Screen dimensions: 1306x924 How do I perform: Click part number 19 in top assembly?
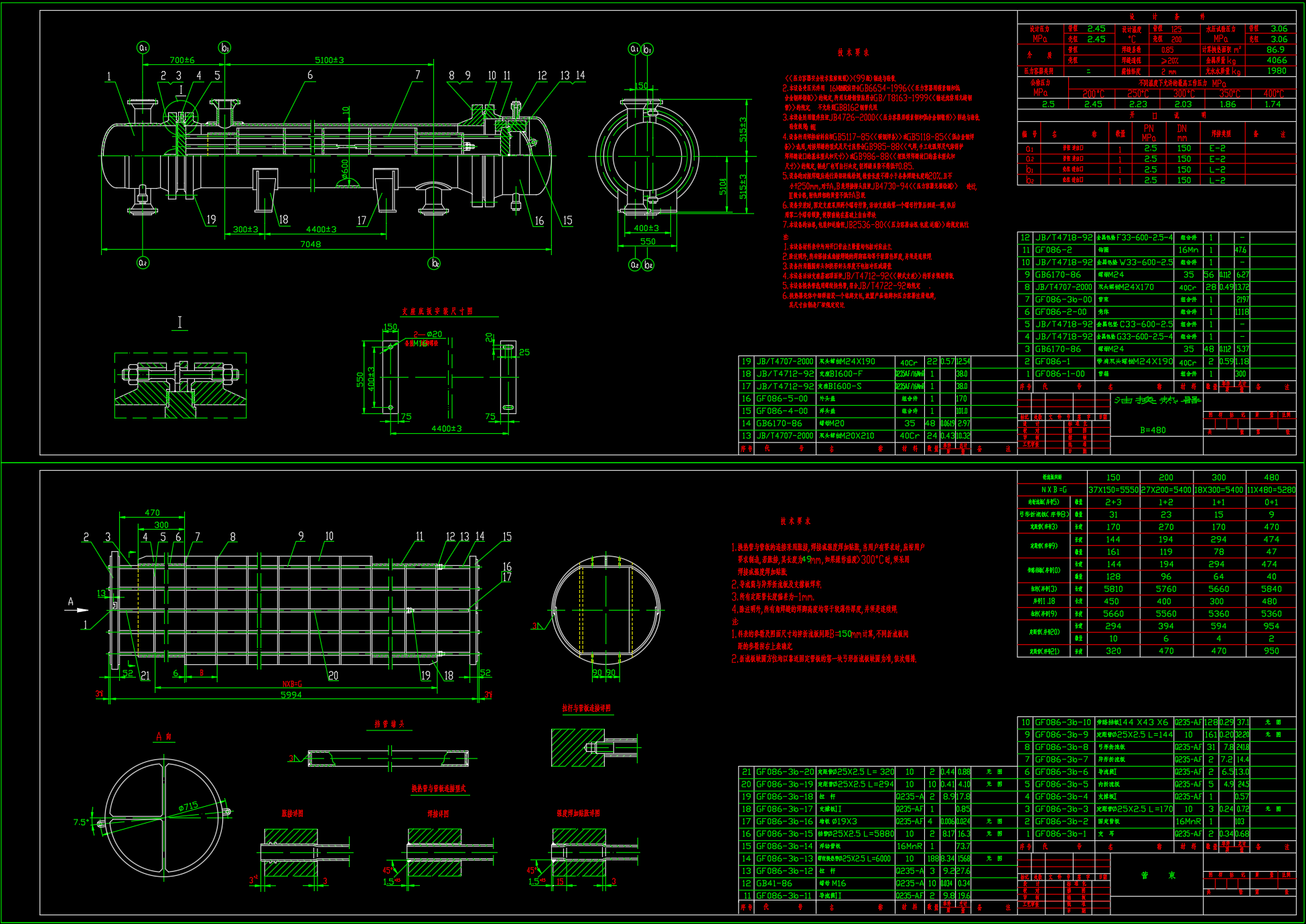coord(211,220)
